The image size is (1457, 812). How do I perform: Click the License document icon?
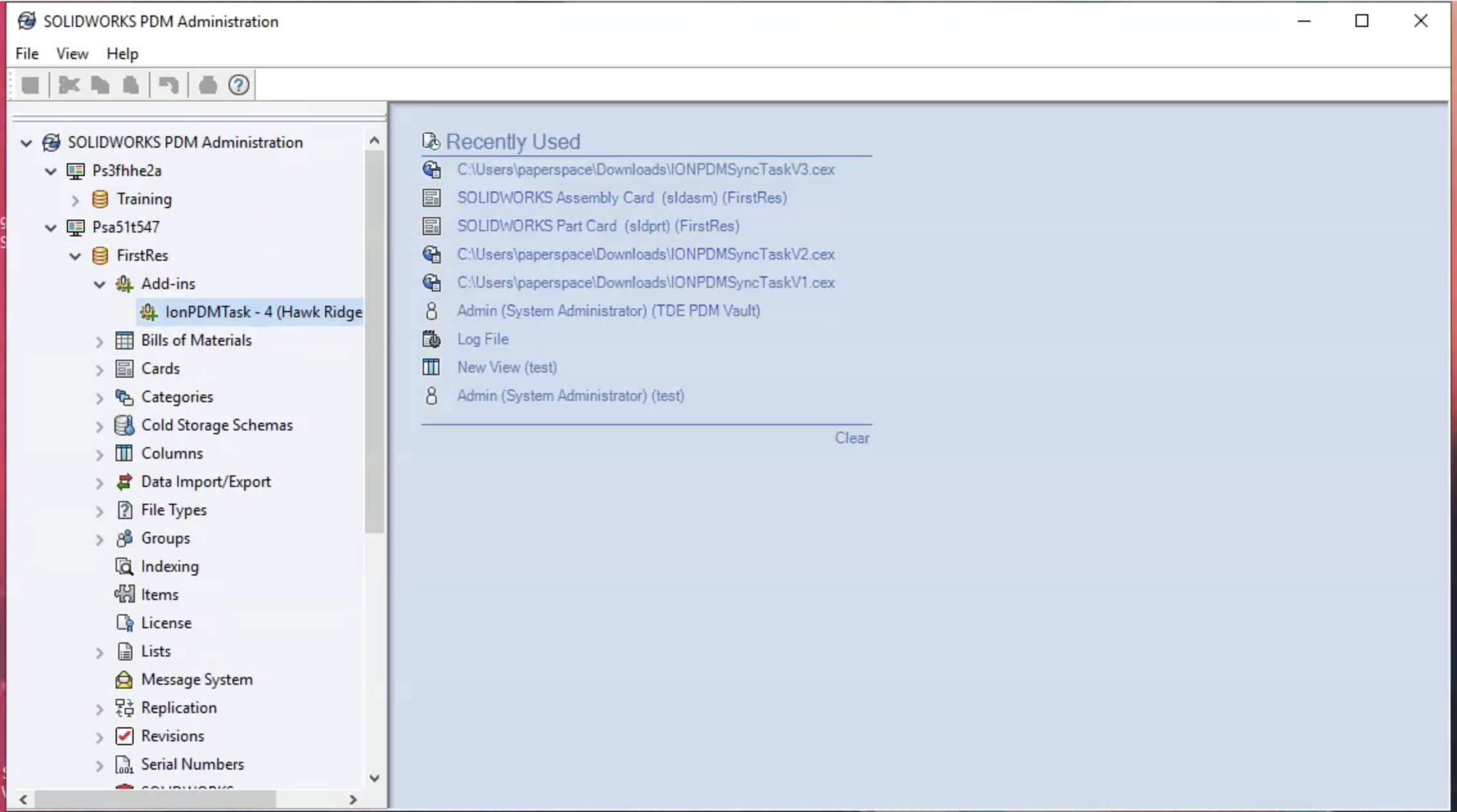click(125, 623)
